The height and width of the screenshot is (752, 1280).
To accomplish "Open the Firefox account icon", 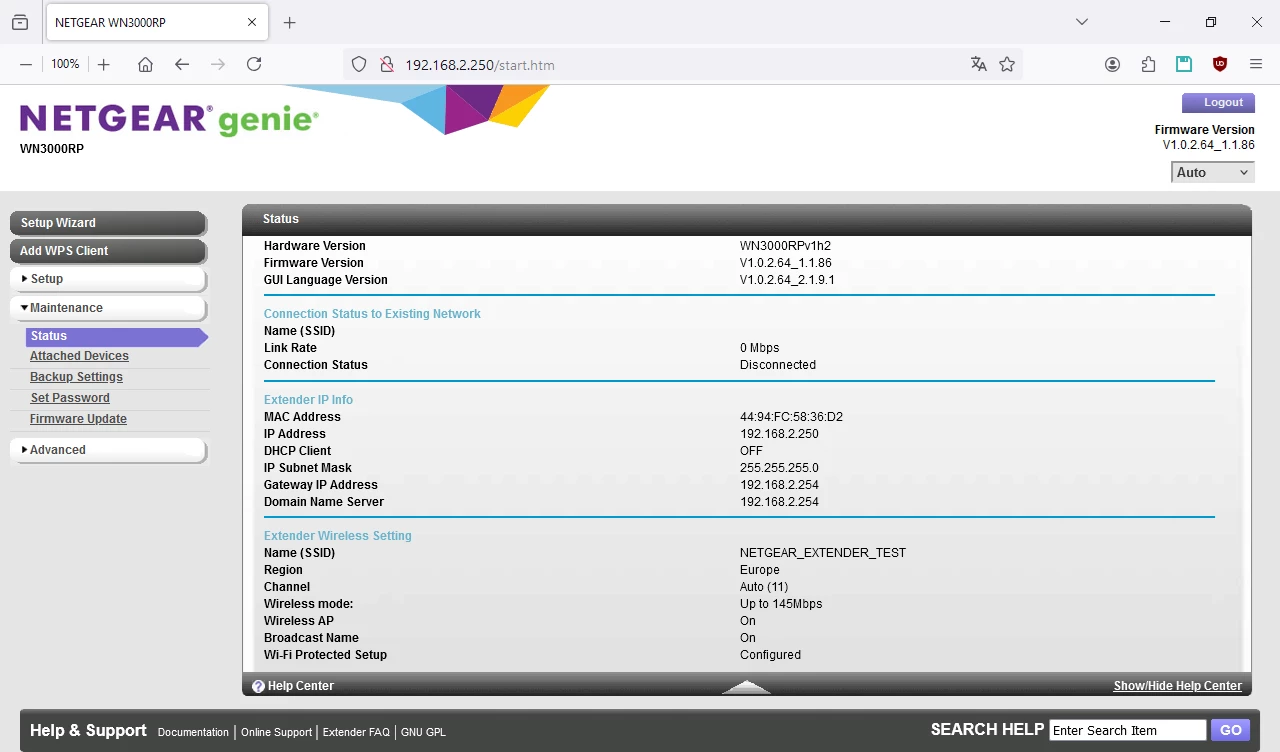I will (1112, 64).
